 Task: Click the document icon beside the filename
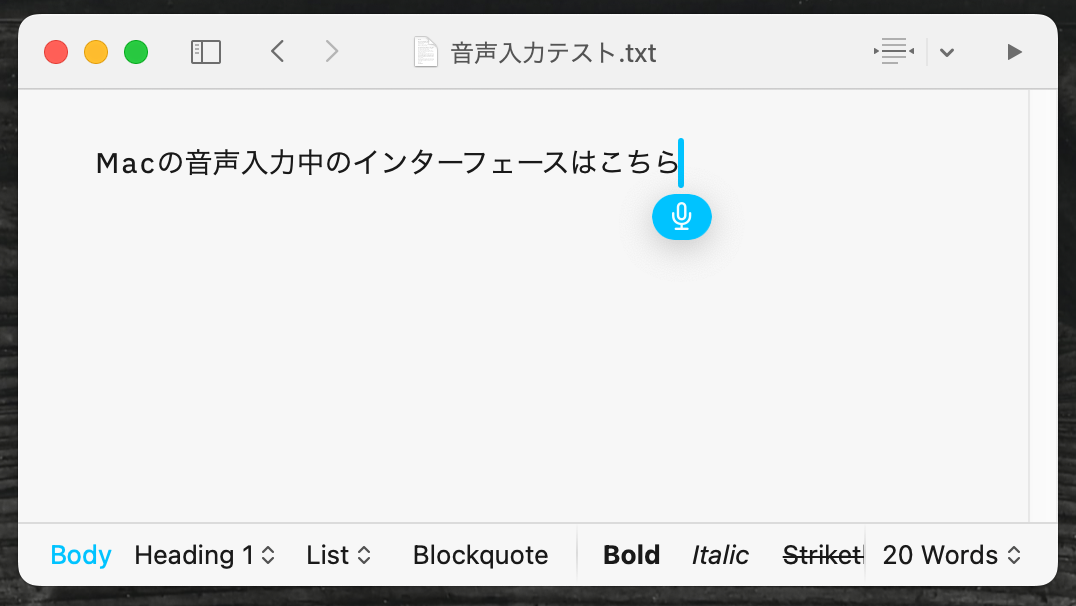426,52
